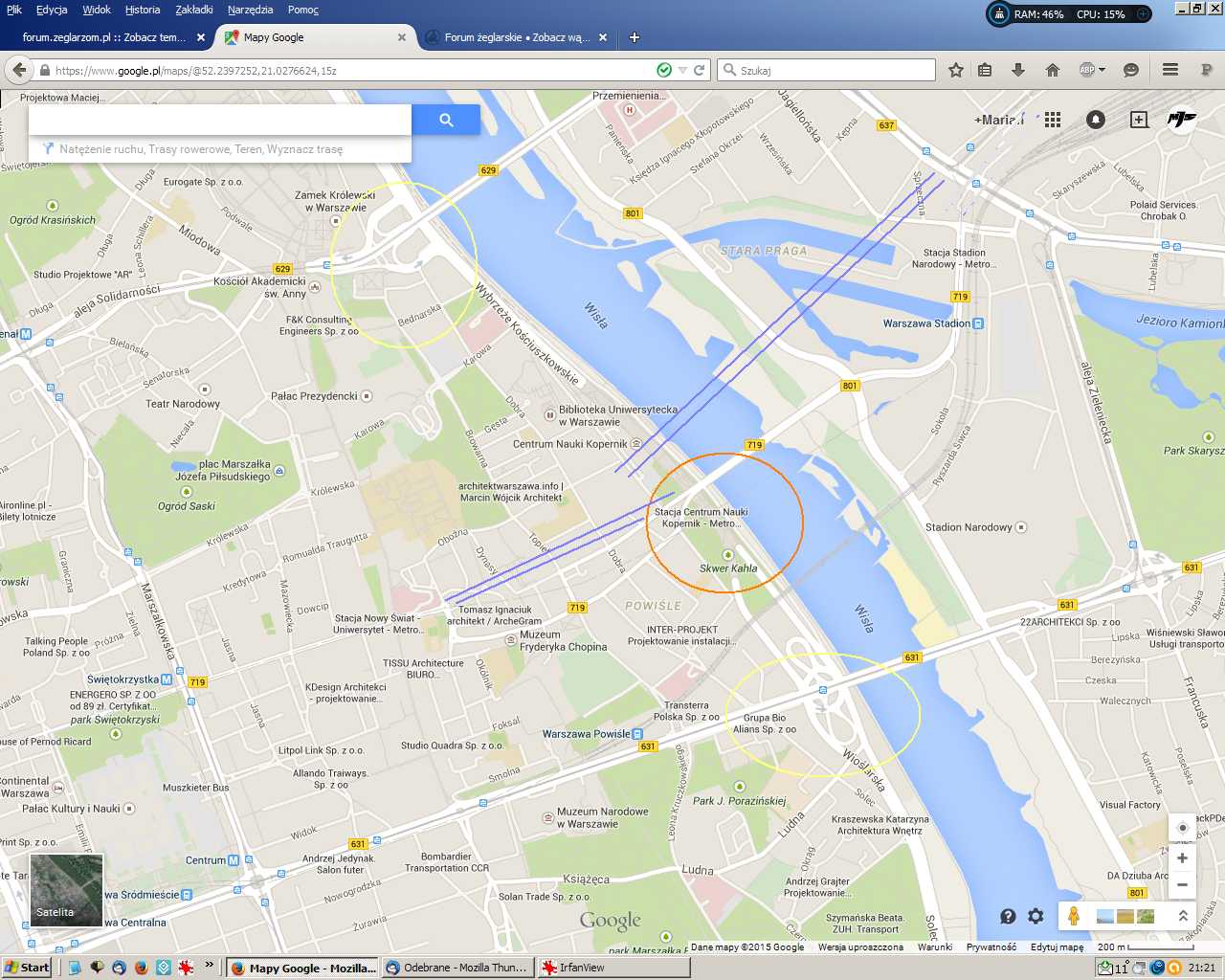Launch Firefox from the quick launch bar
The width and height of the screenshot is (1225, 980).
142,968
